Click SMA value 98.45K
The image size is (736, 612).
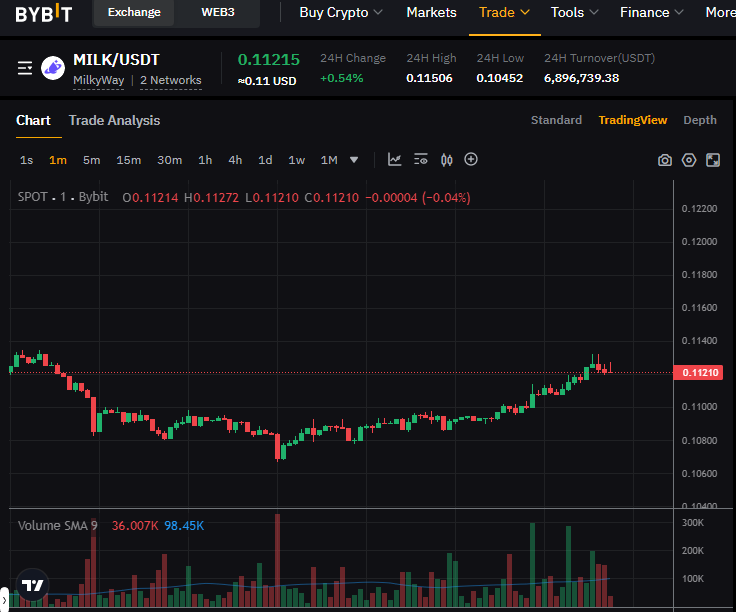[184, 526]
